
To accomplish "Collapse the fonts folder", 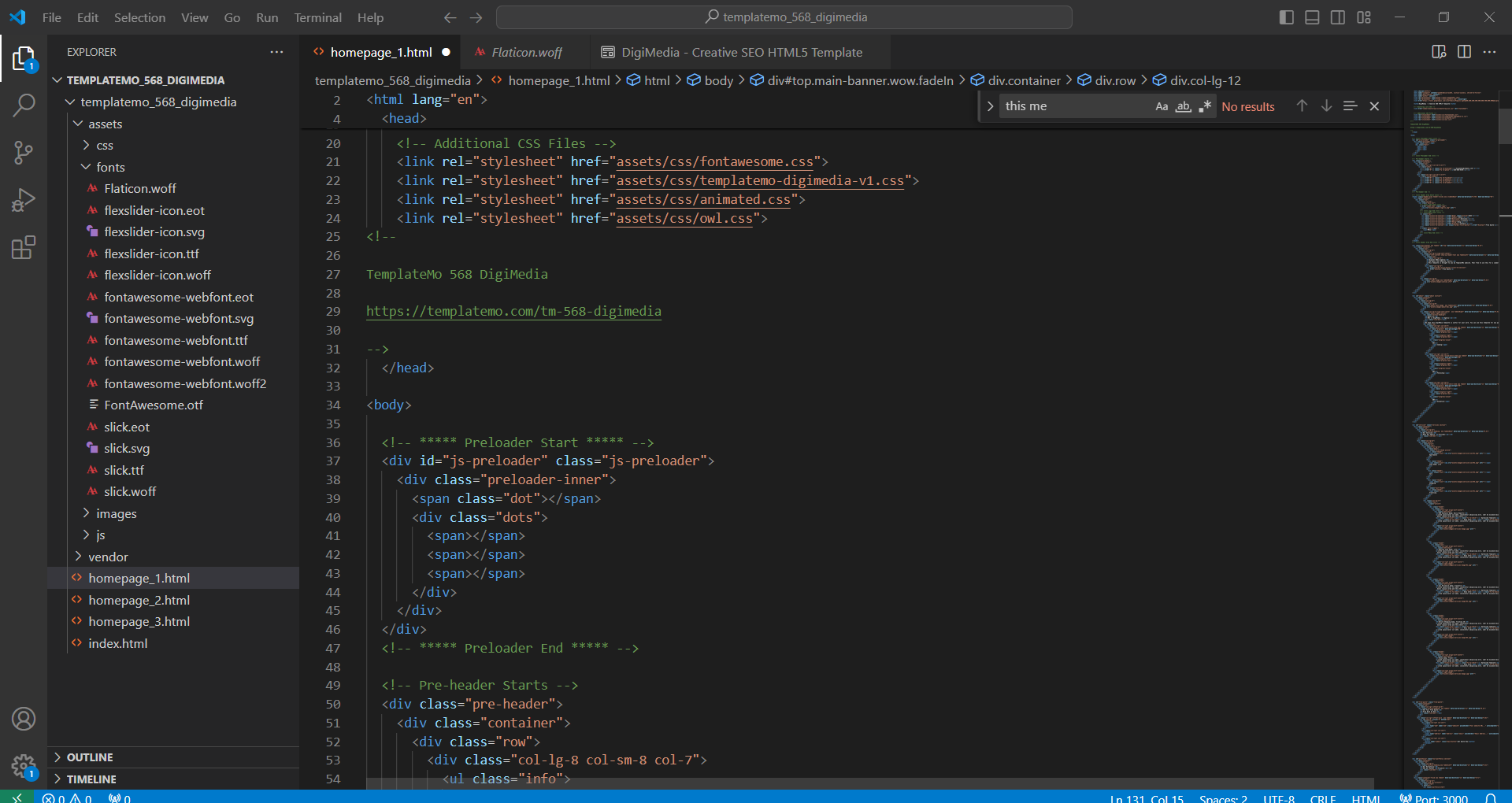I will click(110, 167).
